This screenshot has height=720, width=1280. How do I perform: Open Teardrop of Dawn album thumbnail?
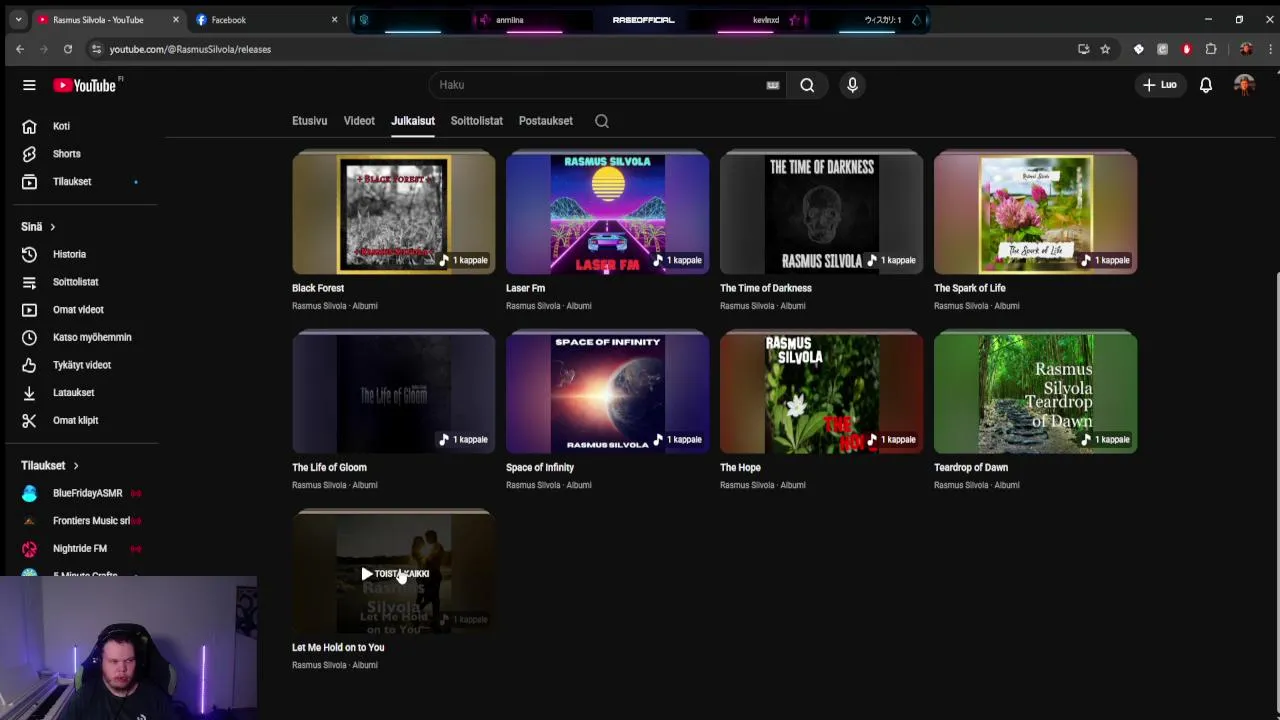pyautogui.click(x=1035, y=393)
